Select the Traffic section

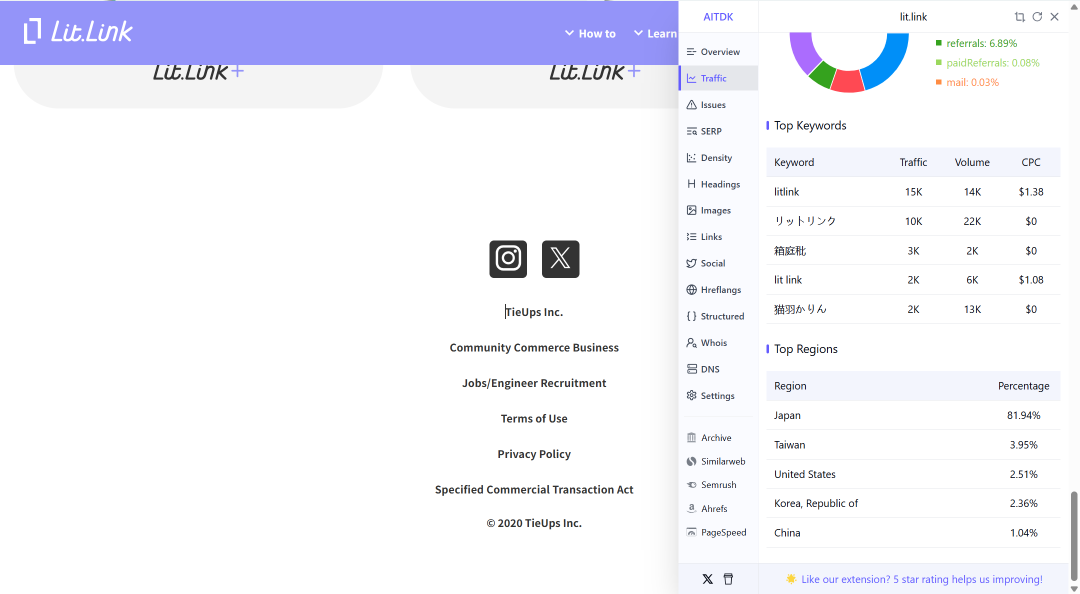click(718, 79)
